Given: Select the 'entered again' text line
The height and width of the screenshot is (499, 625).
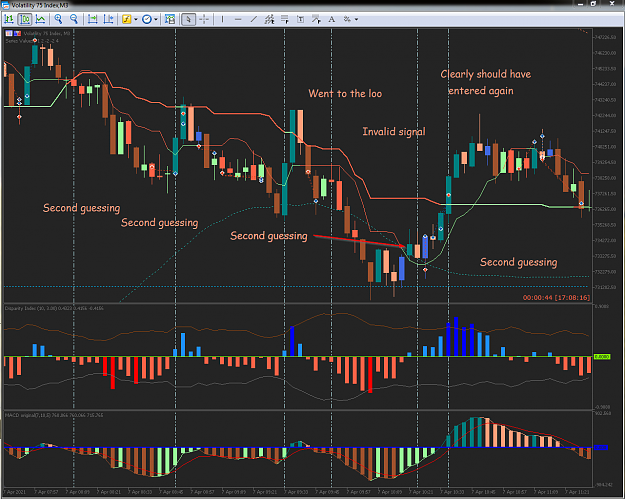Looking at the screenshot, I should click(x=481, y=91).
